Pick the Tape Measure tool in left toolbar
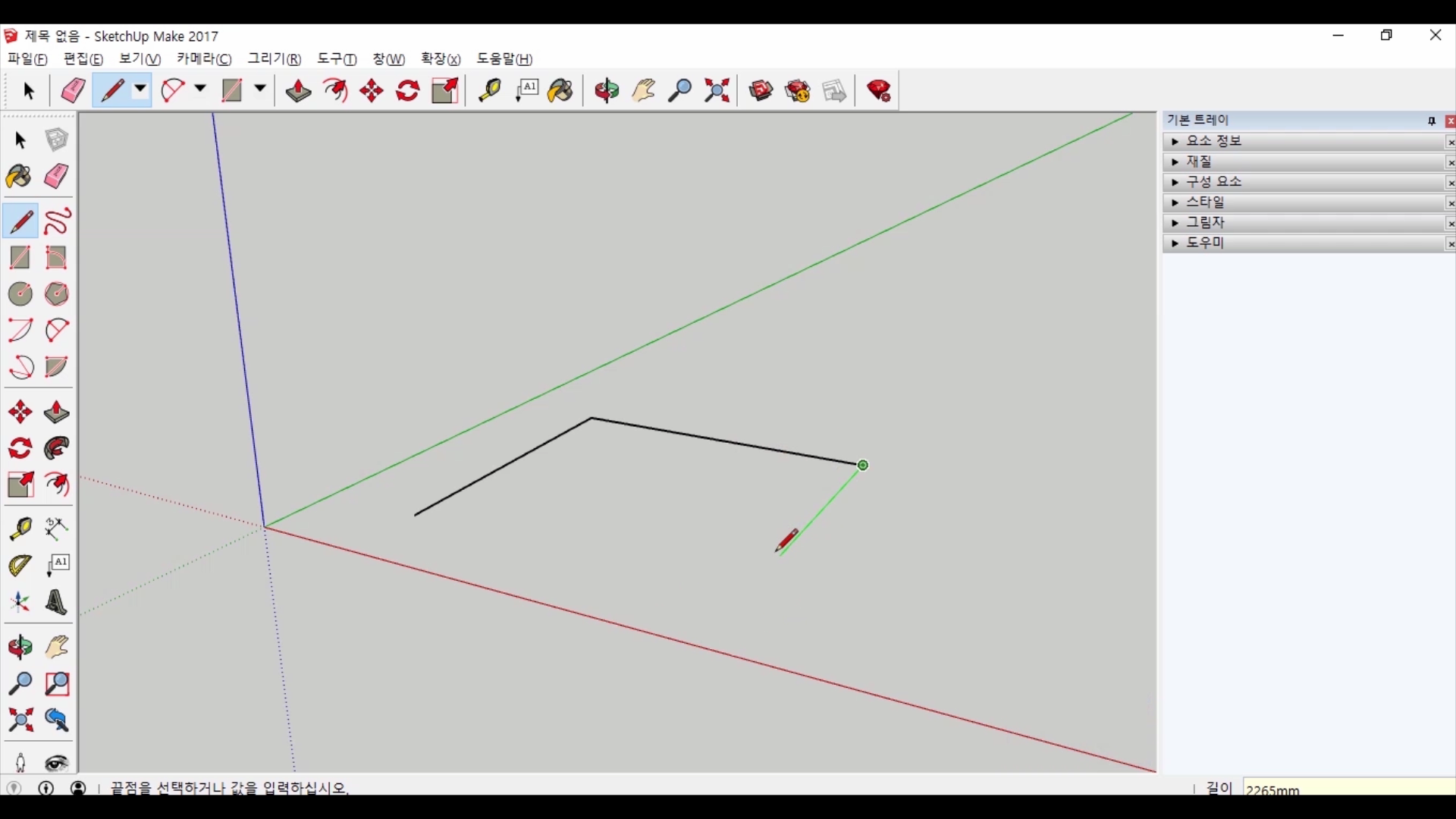The height and width of the screenshot is (819, 1456). pos(20,529)
